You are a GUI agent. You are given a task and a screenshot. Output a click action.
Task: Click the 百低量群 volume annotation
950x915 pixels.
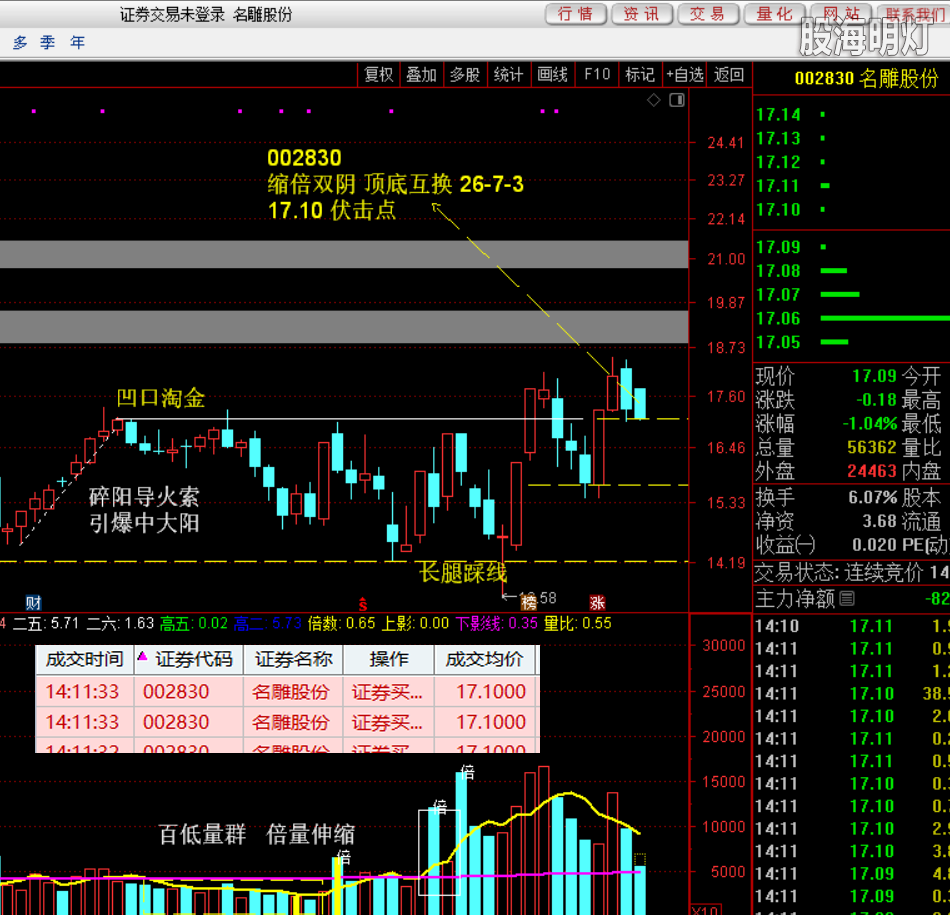[x=202, y=834]
